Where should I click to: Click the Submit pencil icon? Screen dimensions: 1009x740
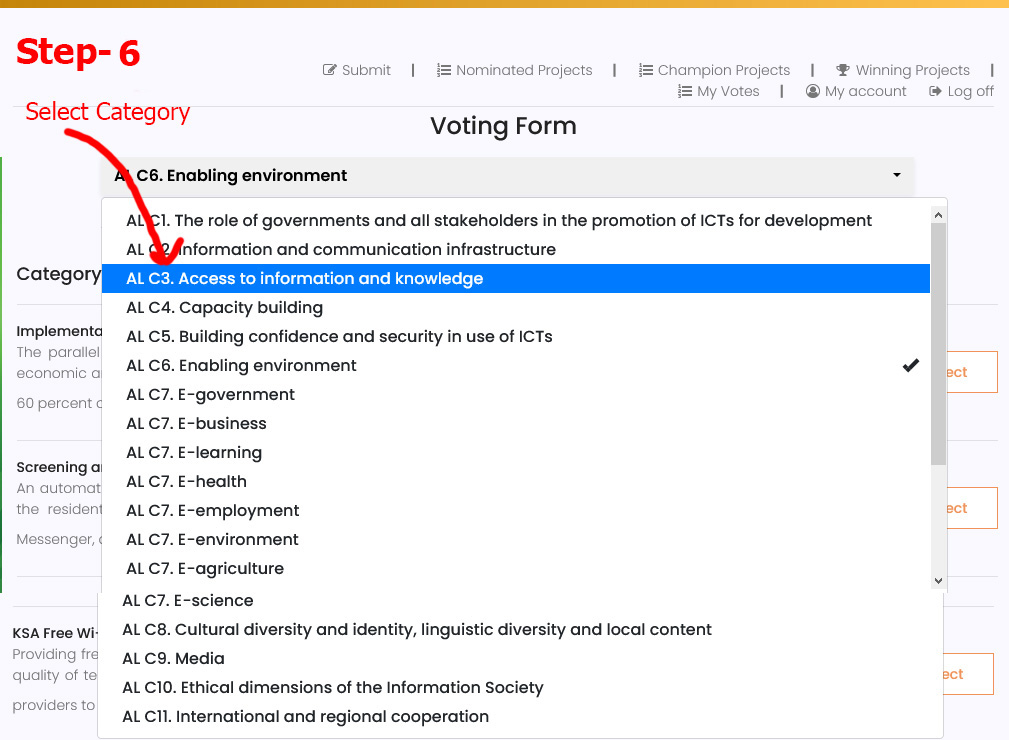coord(329,69)
